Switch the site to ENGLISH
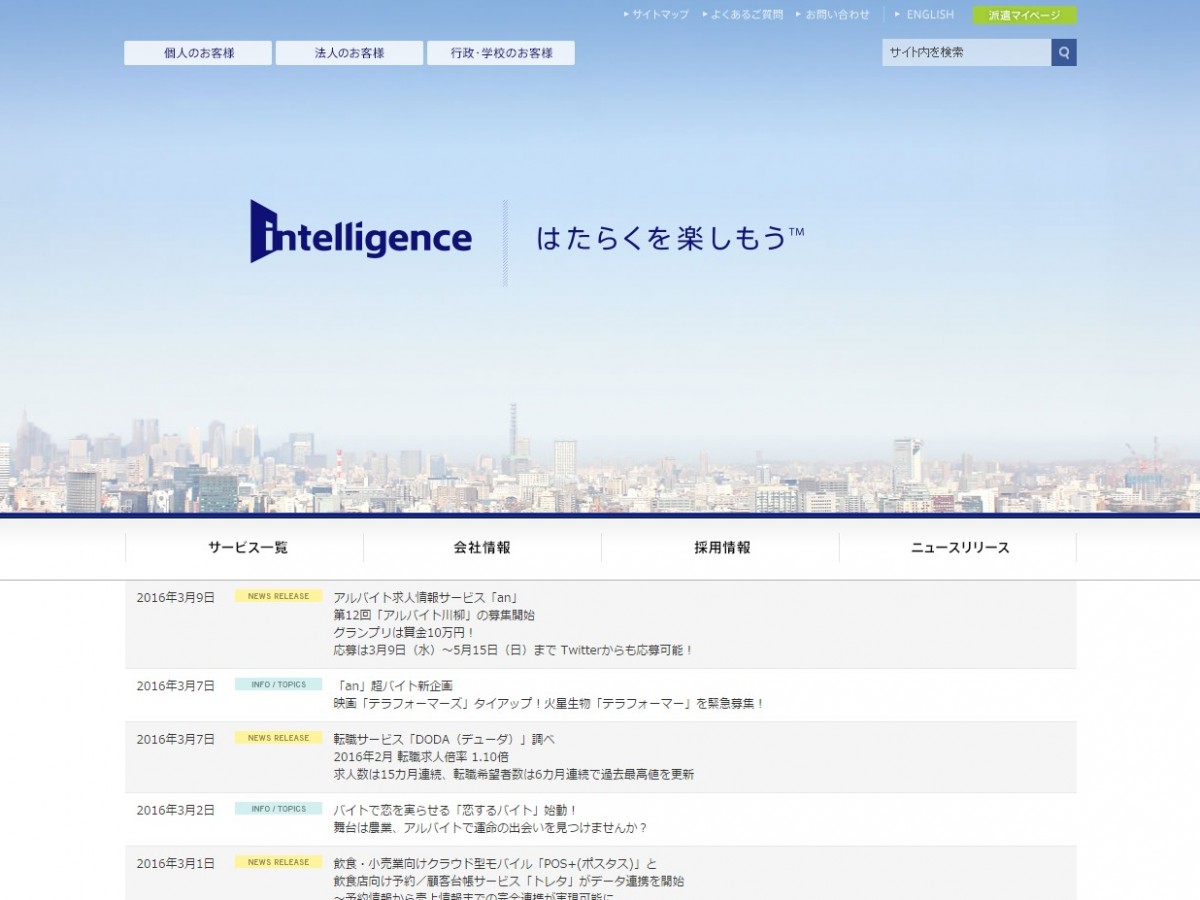1200x900 pixels. pos(929,15)
